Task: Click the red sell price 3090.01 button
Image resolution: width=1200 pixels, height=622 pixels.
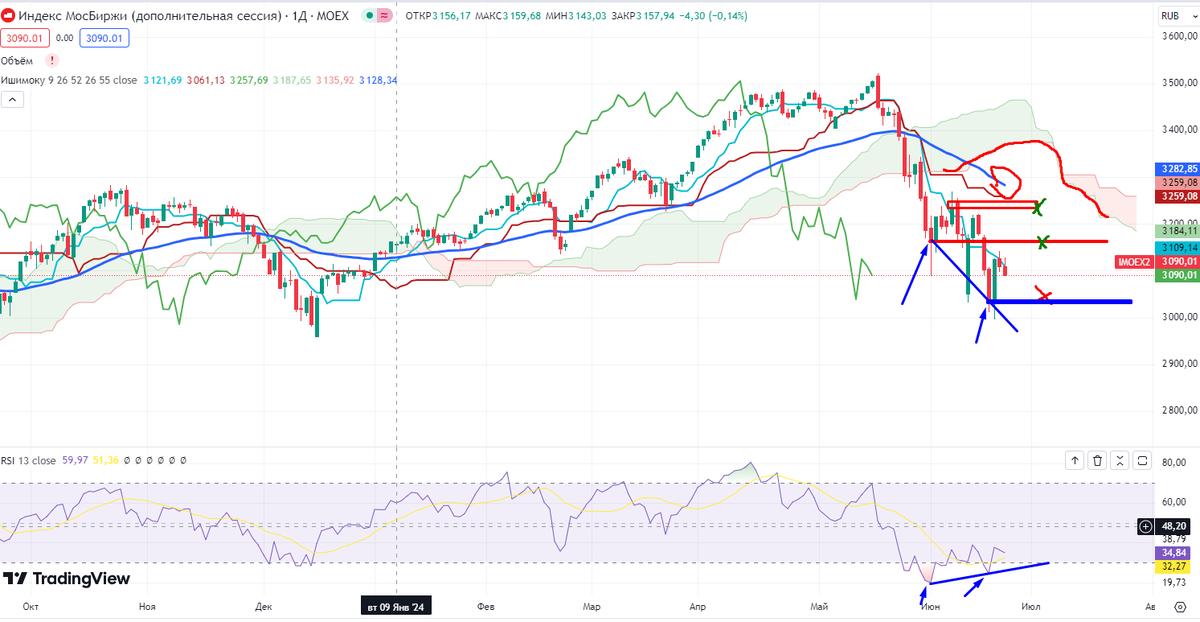Action: 24,37
